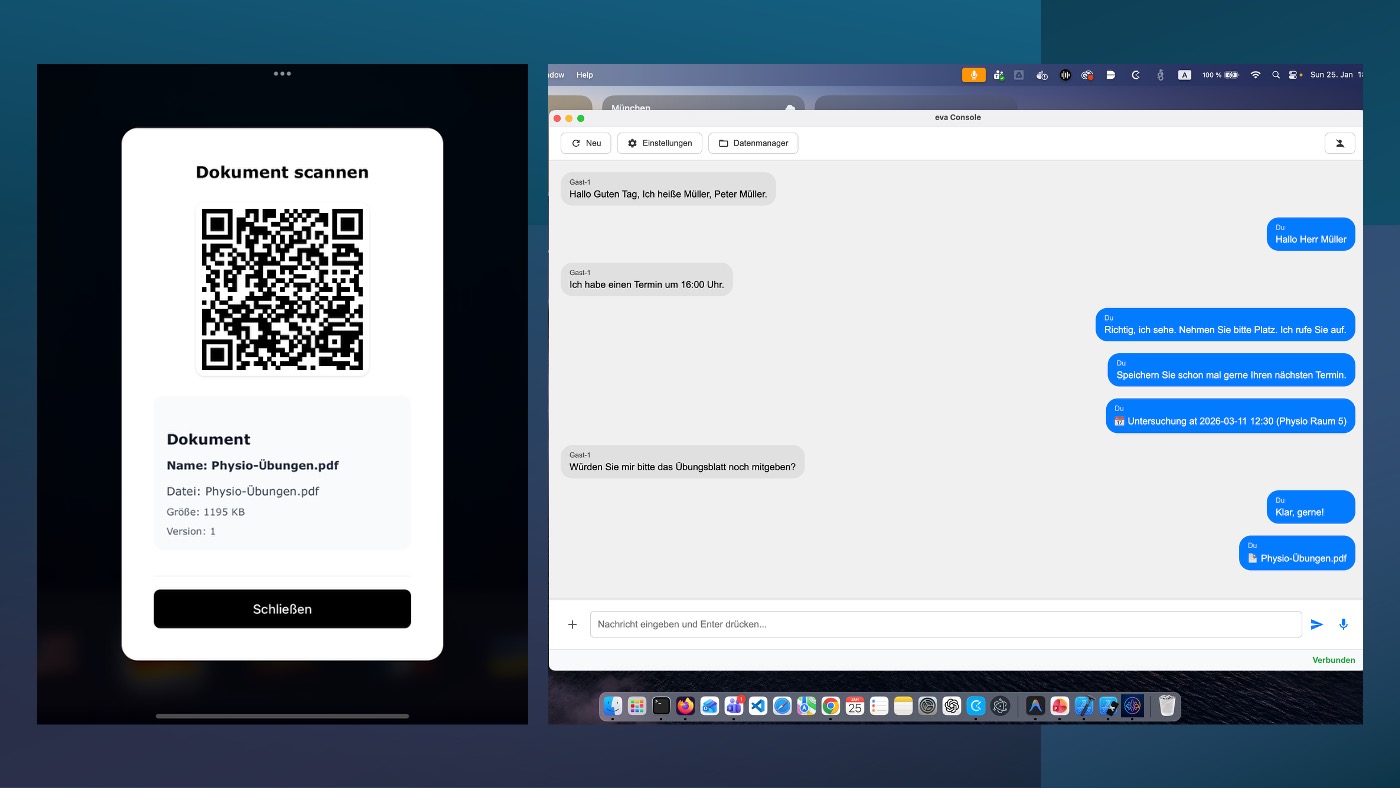Open the Terminal app in dock
Viewport: 1400px width, 788px height.
[x=661, y=706]
